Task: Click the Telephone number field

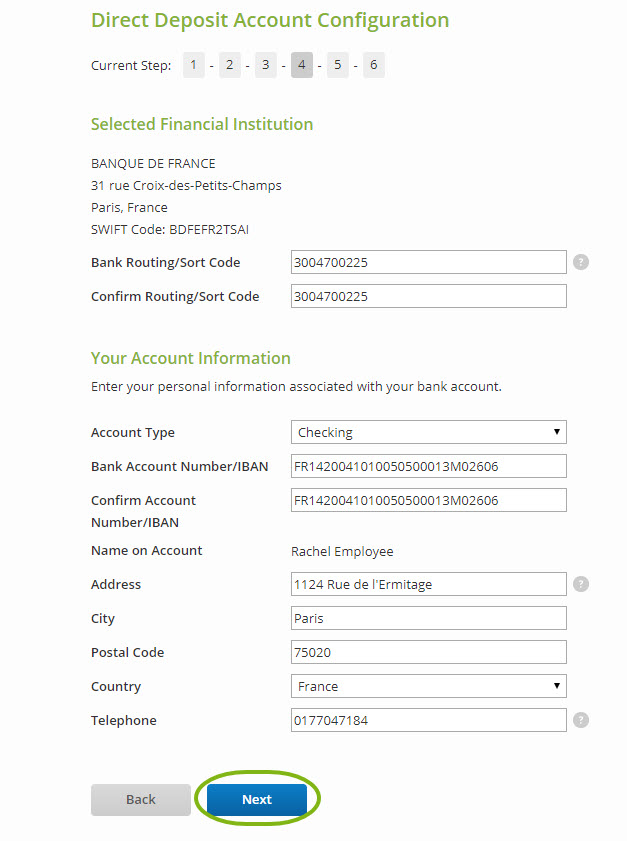Action: tap(429, 720)
